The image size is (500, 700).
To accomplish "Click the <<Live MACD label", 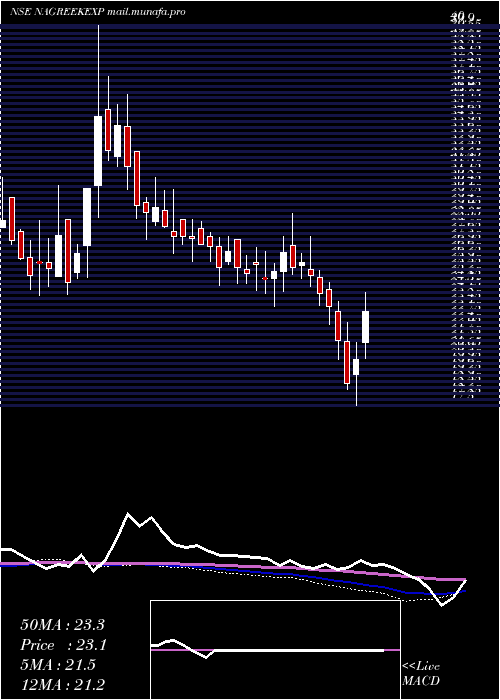I will coord(421,674).
